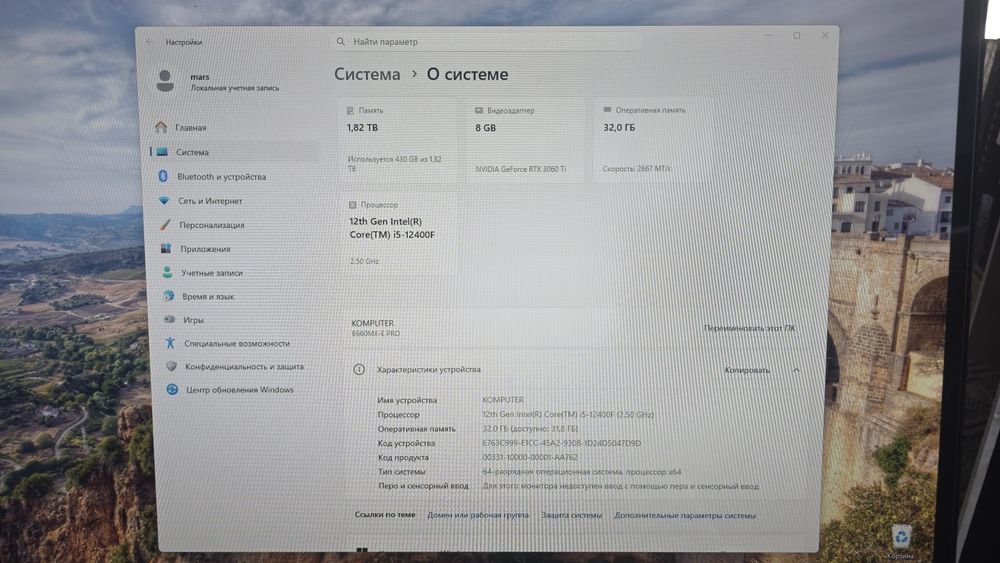
Task: Open Bluetooth и устройства icon
Action: pos(163,176)
